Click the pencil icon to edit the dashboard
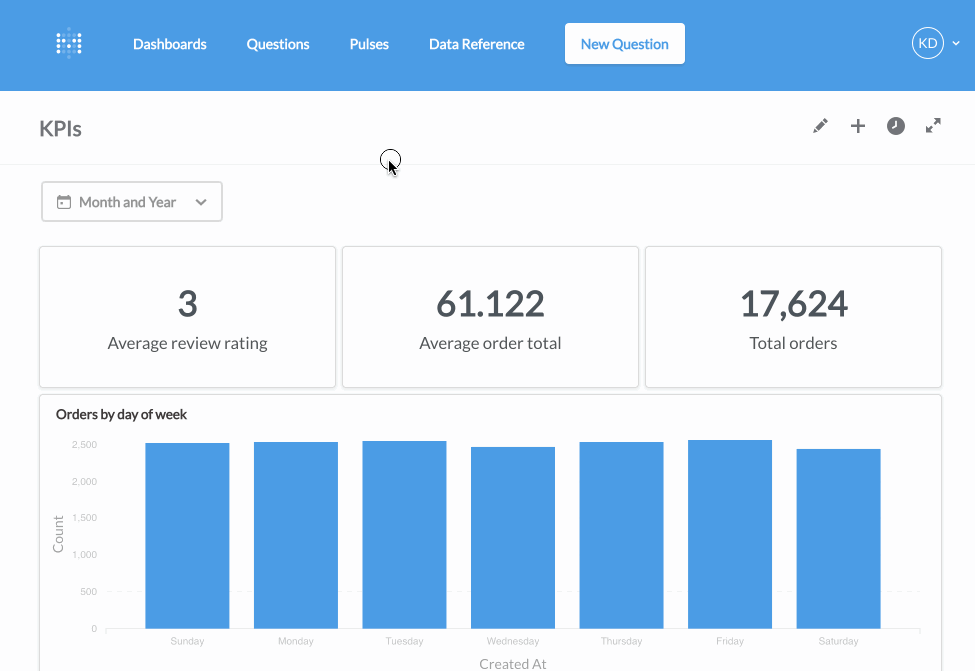Screen dimensions: 975x671 click(x=820, y=126)
